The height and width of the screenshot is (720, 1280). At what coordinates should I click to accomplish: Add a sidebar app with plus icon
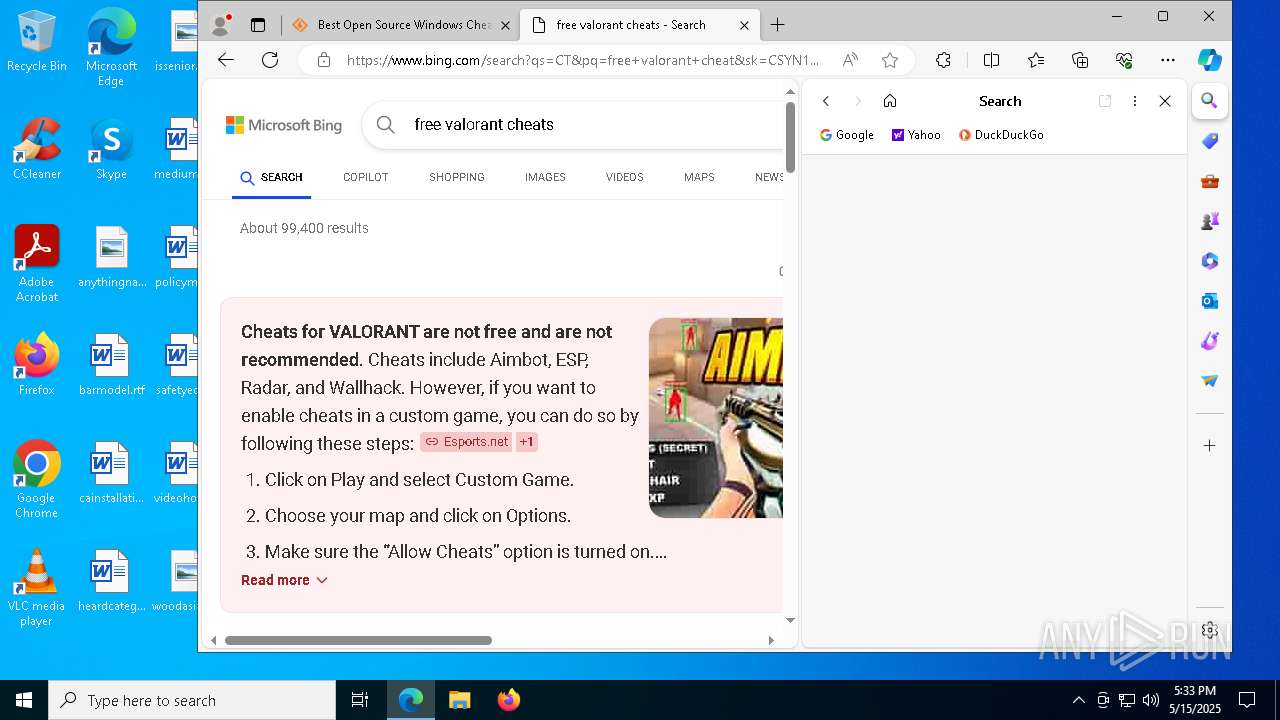click(1210, 445)
